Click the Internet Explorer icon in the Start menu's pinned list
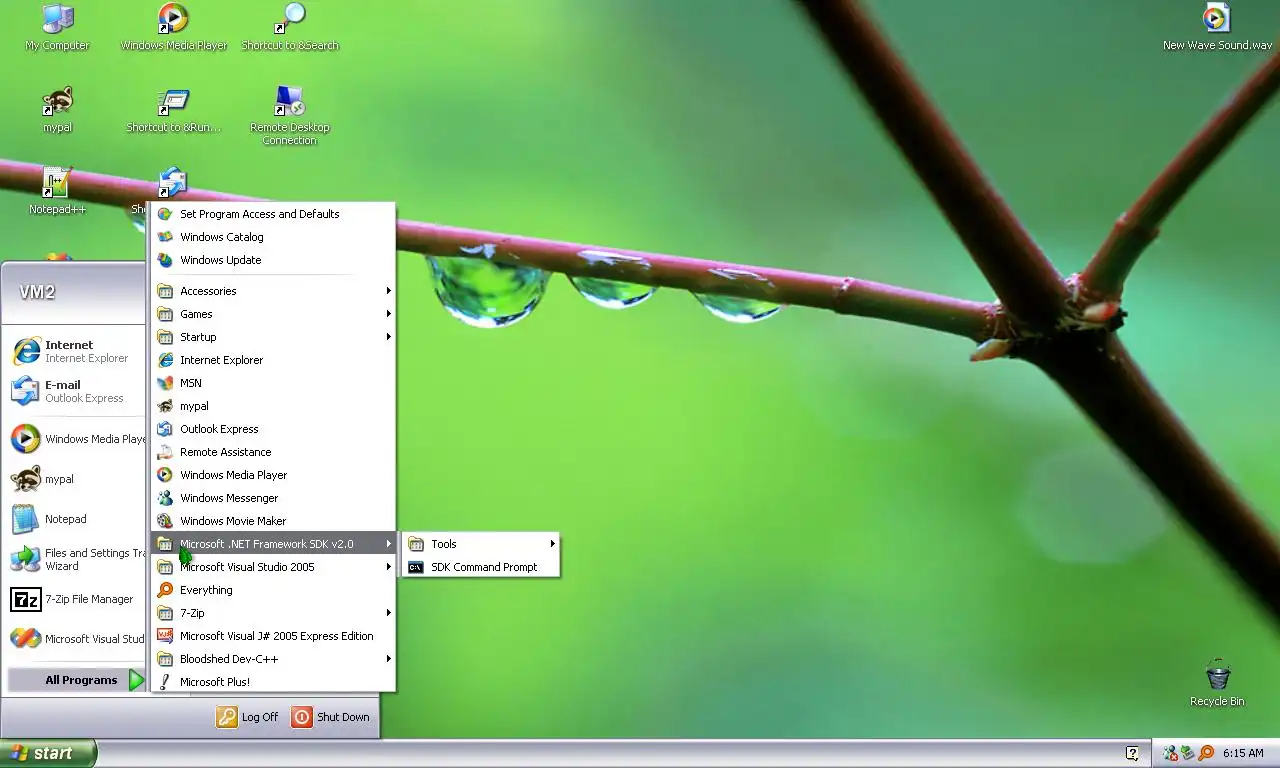 pyautogui.click(x=26, y=351)
